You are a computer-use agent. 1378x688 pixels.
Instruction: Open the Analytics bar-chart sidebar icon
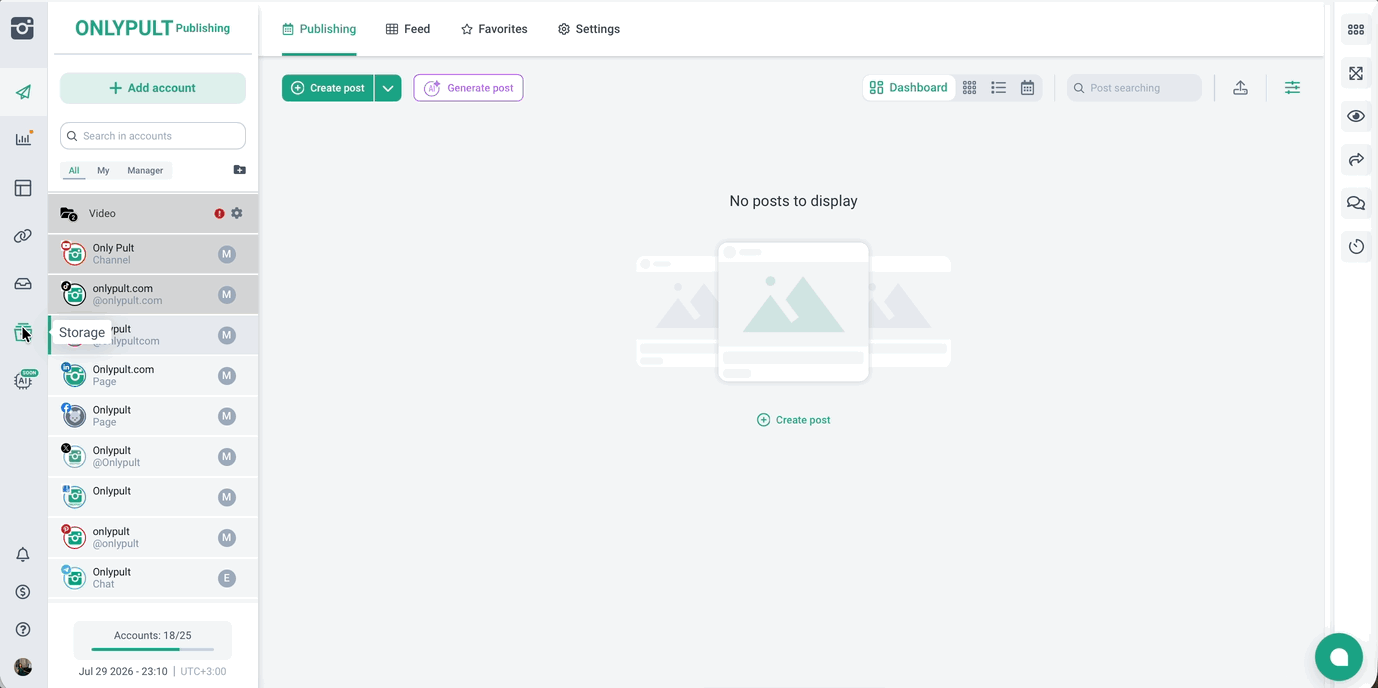coord(23,139)
